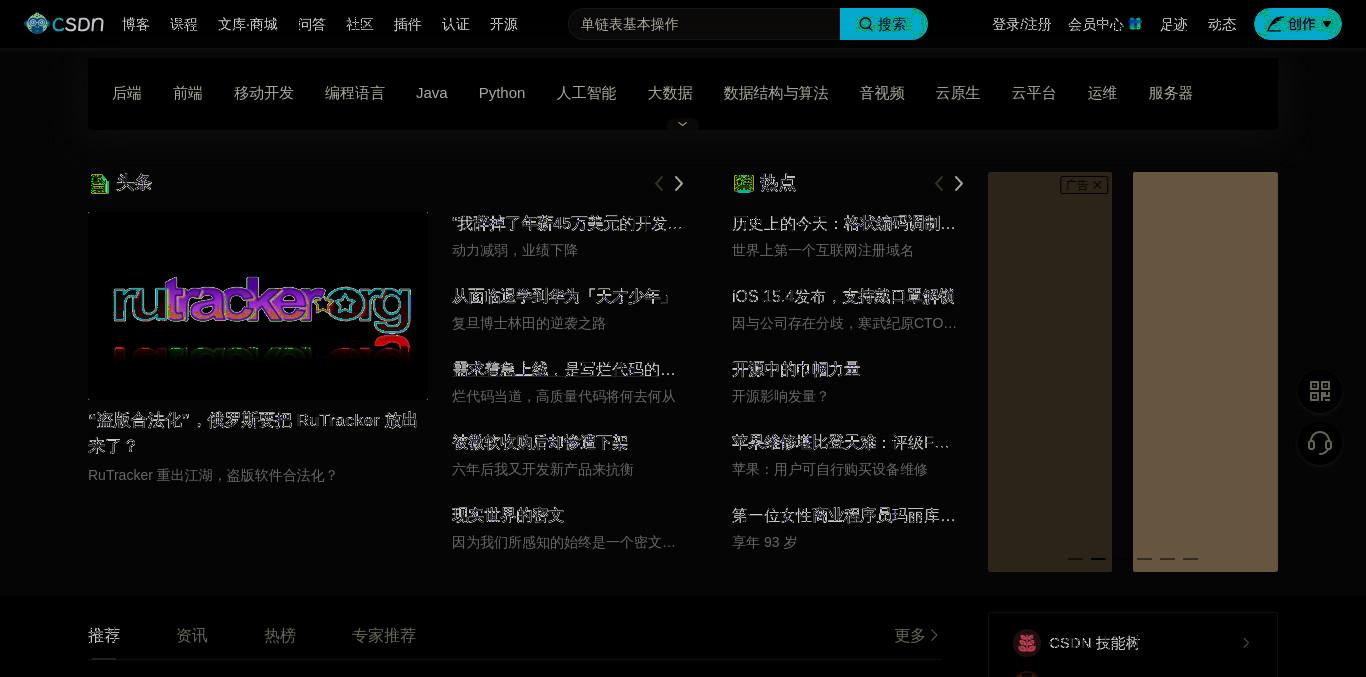
Task: Open 问答 in top navigation
Action: pyautogui.click(x=312, y=24)
